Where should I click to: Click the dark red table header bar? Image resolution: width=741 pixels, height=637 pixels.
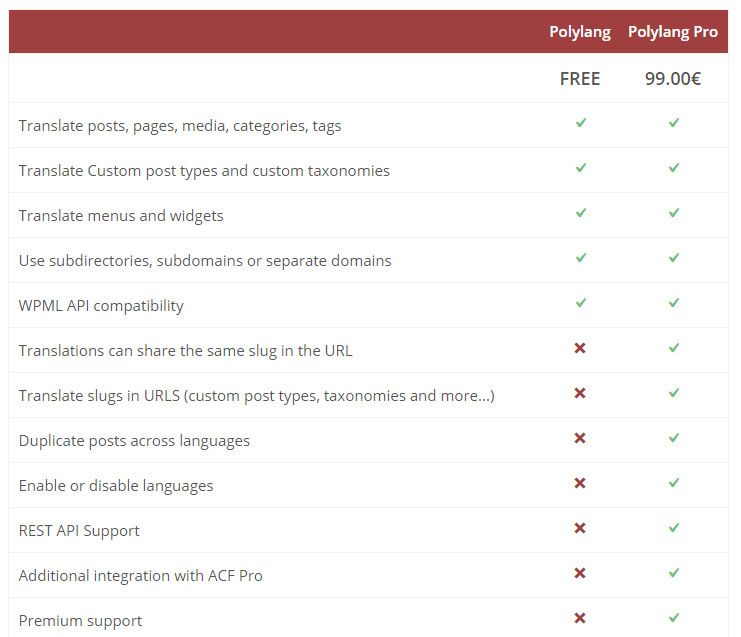pos(270,32)
